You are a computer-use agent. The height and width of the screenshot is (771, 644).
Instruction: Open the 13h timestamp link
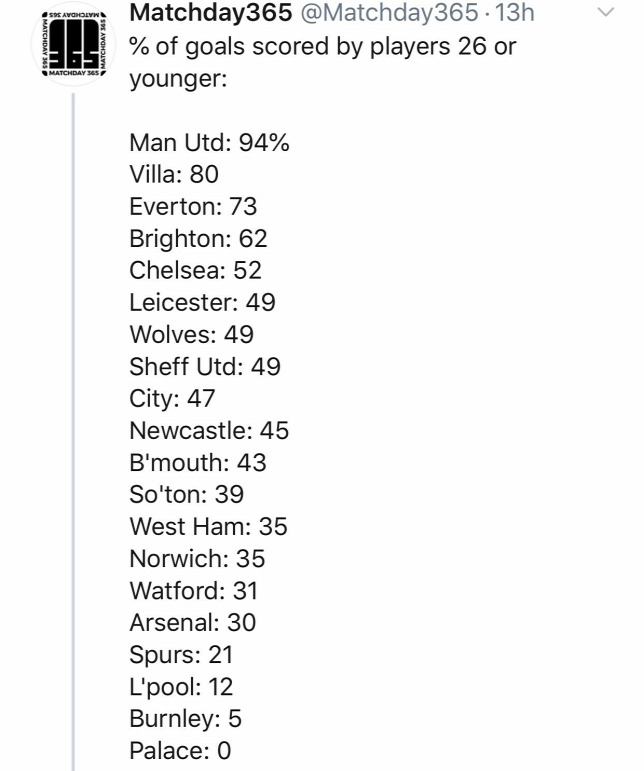pyautogui.click(x=514, y=13)
